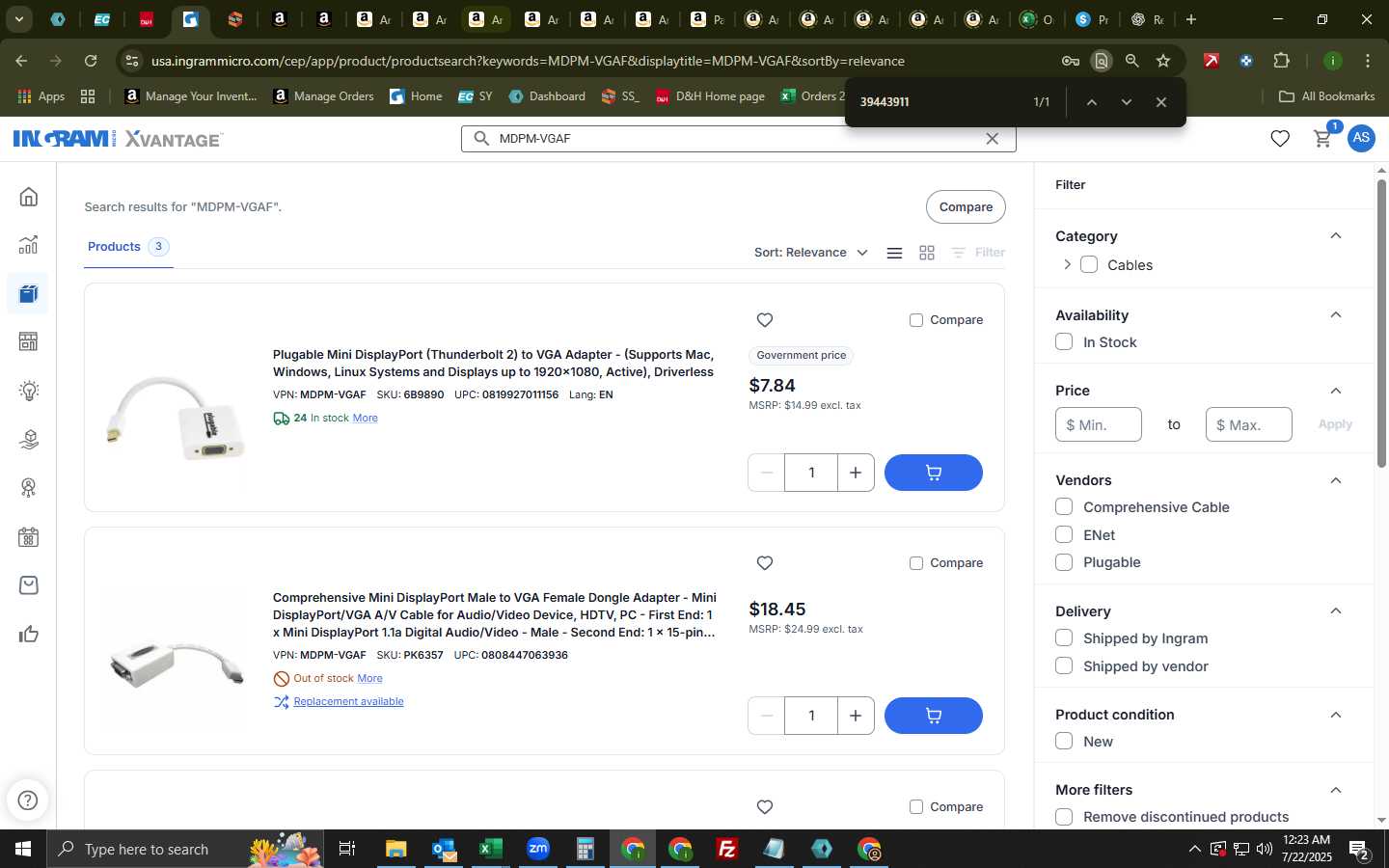Image resolution: width=1389 pixels, height=868 pixels.
Task: Open the Dashboard bookmark
Action: [x=547, y=96]
